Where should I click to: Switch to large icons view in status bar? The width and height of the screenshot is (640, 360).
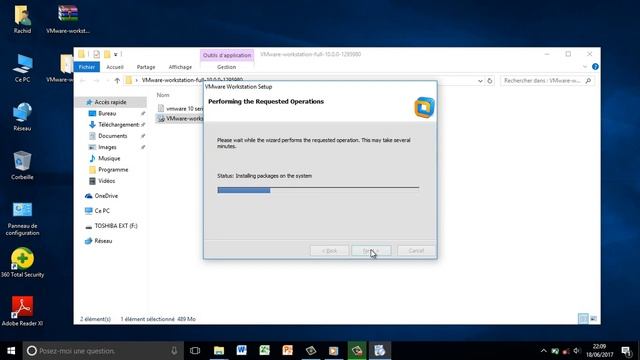click(x=593, y=318)
